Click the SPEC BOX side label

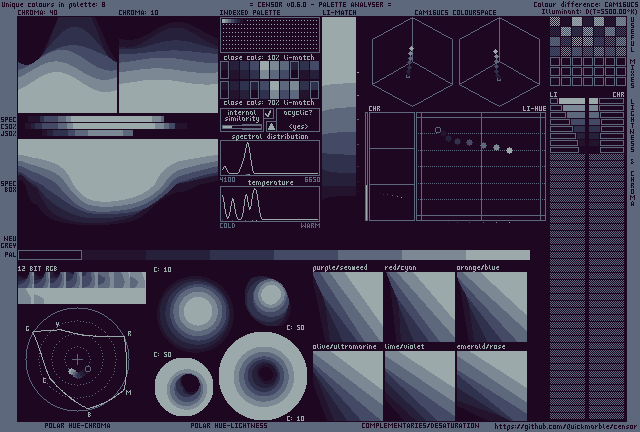pos(9,187)
